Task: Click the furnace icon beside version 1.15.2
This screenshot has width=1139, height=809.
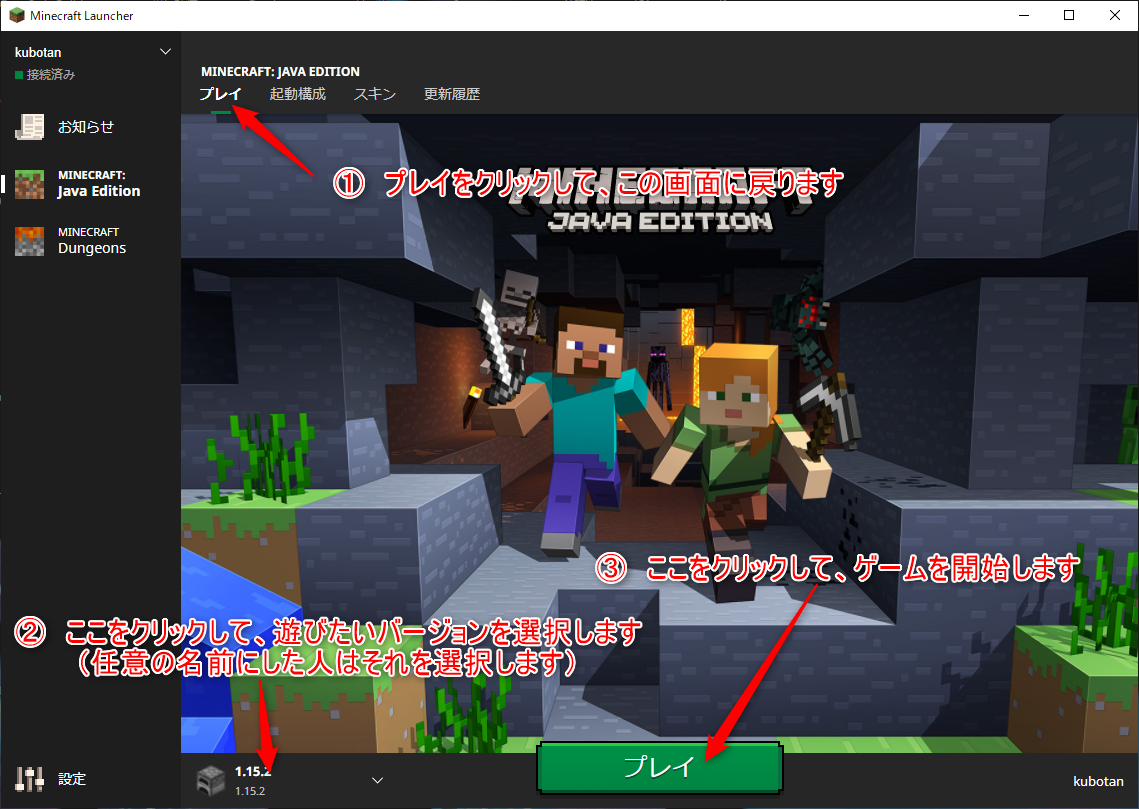Action: pyautogui.click(x=210, y=780)
